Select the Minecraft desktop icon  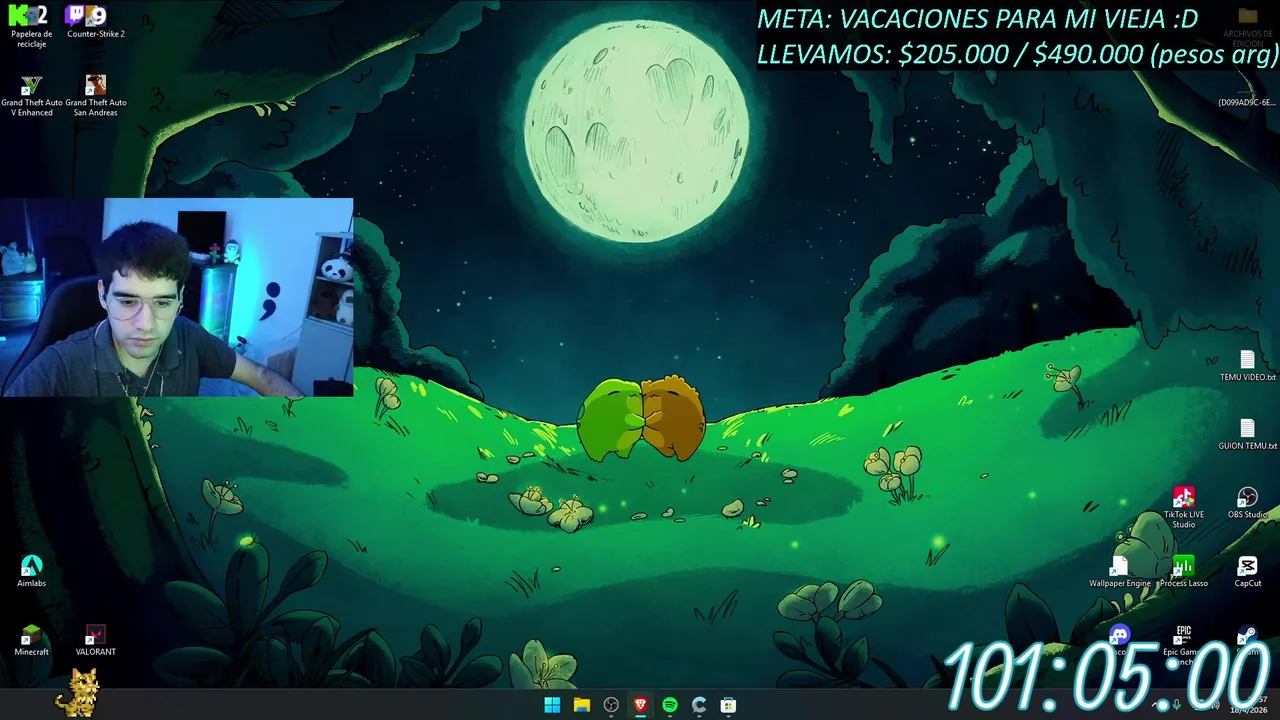pyautogui.click(x=31, y=640)
